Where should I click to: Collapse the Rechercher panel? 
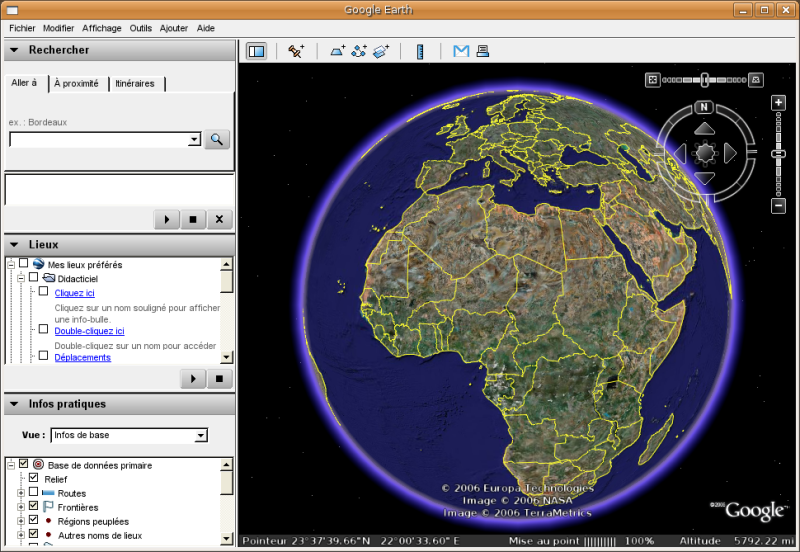pyautogui.click(x=14, y=50)
